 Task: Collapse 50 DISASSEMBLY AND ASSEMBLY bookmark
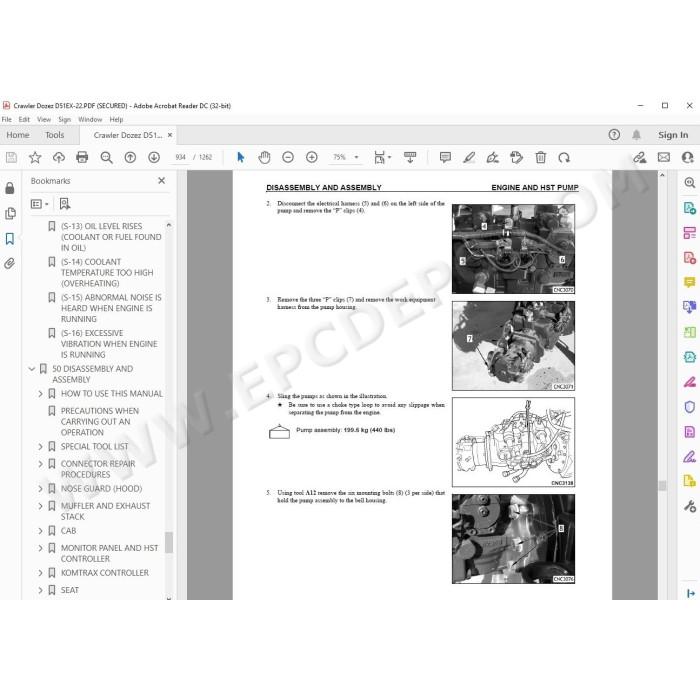[x=32, y=369]
